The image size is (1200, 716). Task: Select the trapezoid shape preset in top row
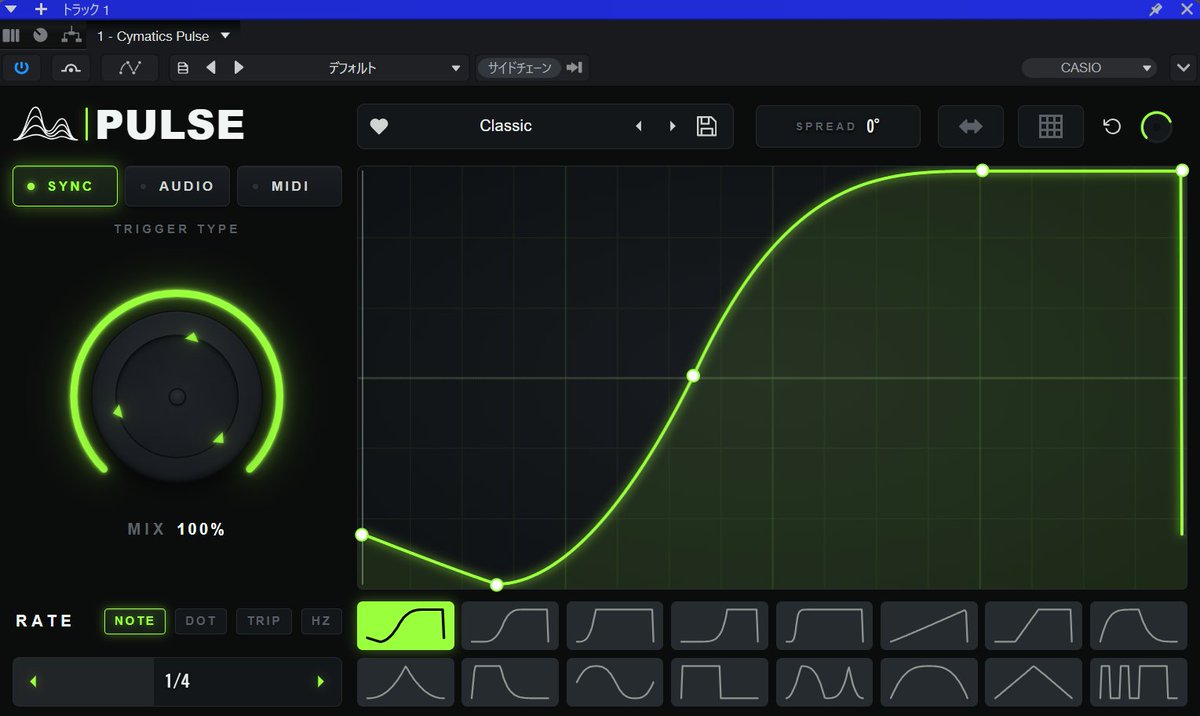(x=1034, y=626)
